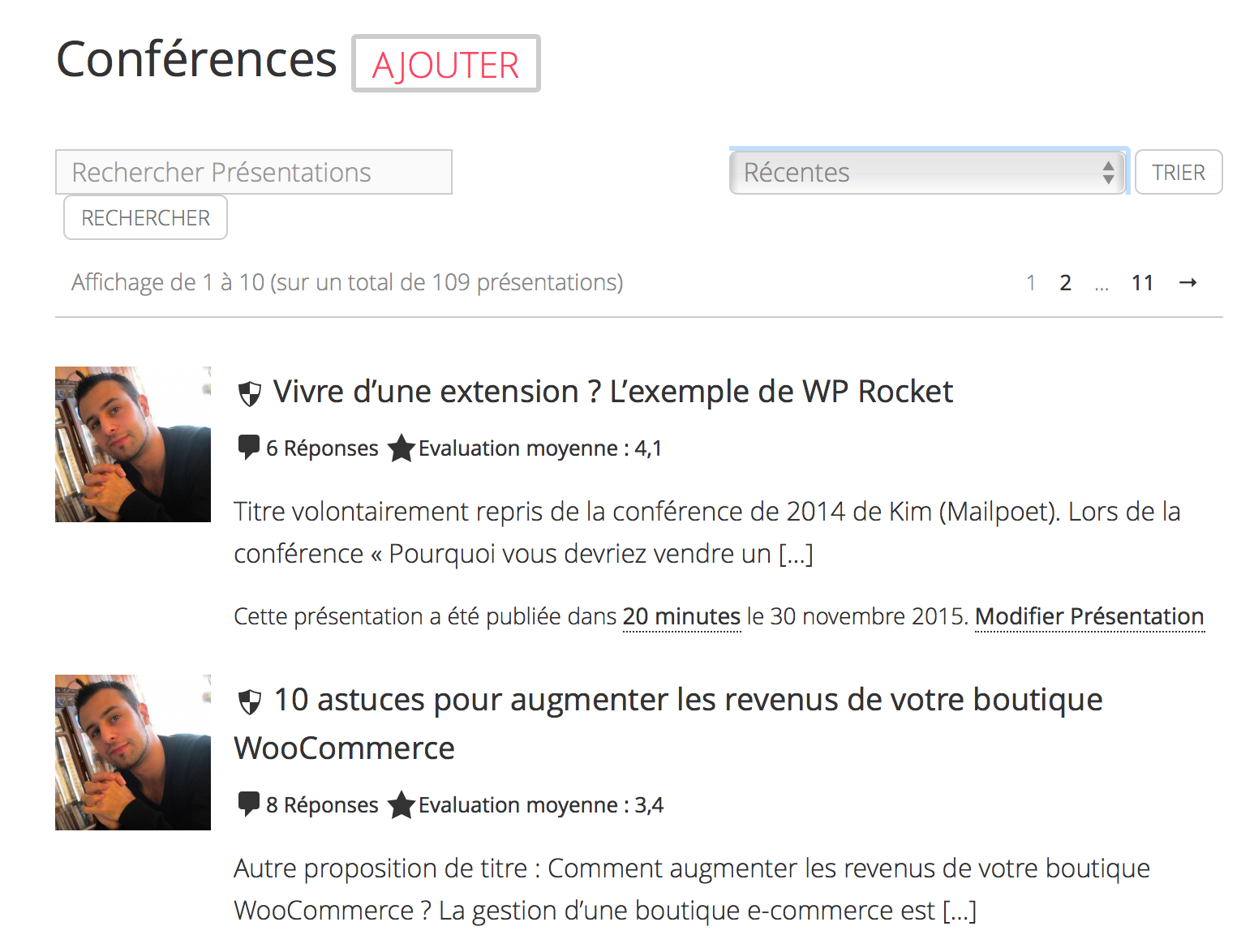The width and height of the screenshot is (1254, 952).
Task: Click the TRIER button
Action: click(1179, 172)
